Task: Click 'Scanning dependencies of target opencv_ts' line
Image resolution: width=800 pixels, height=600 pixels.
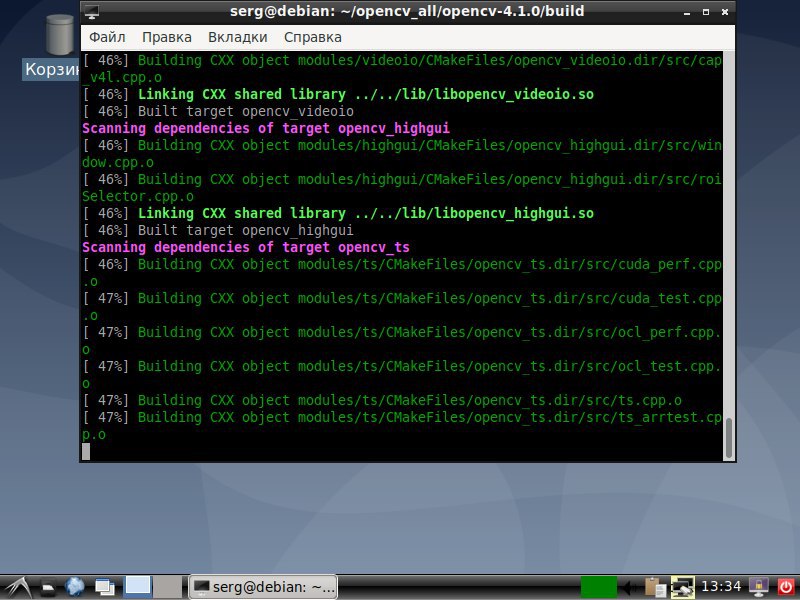Action: pyautogui.click(x=246, y=247)
